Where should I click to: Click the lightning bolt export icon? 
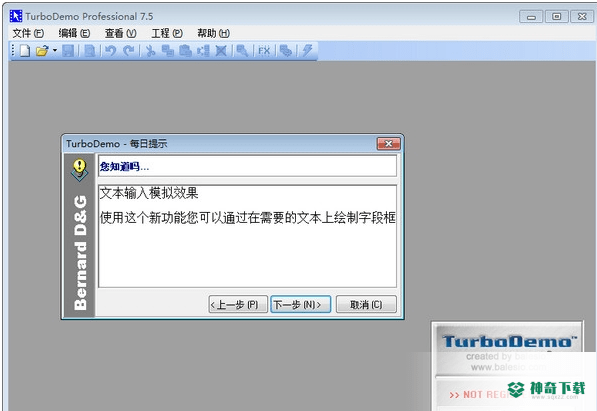pos(307,51)
